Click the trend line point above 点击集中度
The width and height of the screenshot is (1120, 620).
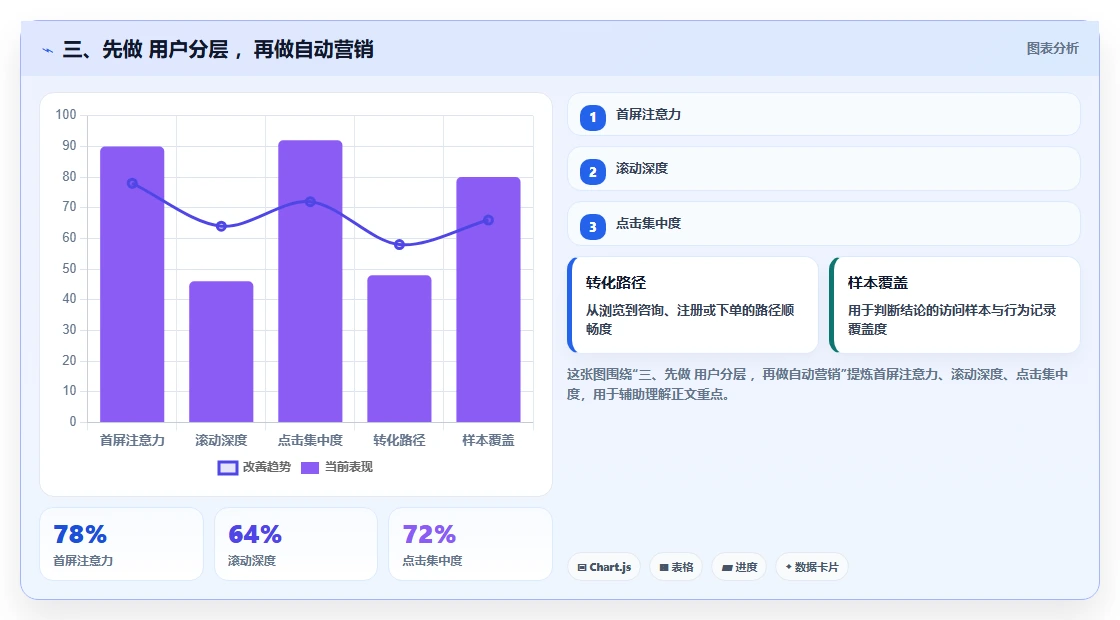pyautogui.click(x=310, y=202)
